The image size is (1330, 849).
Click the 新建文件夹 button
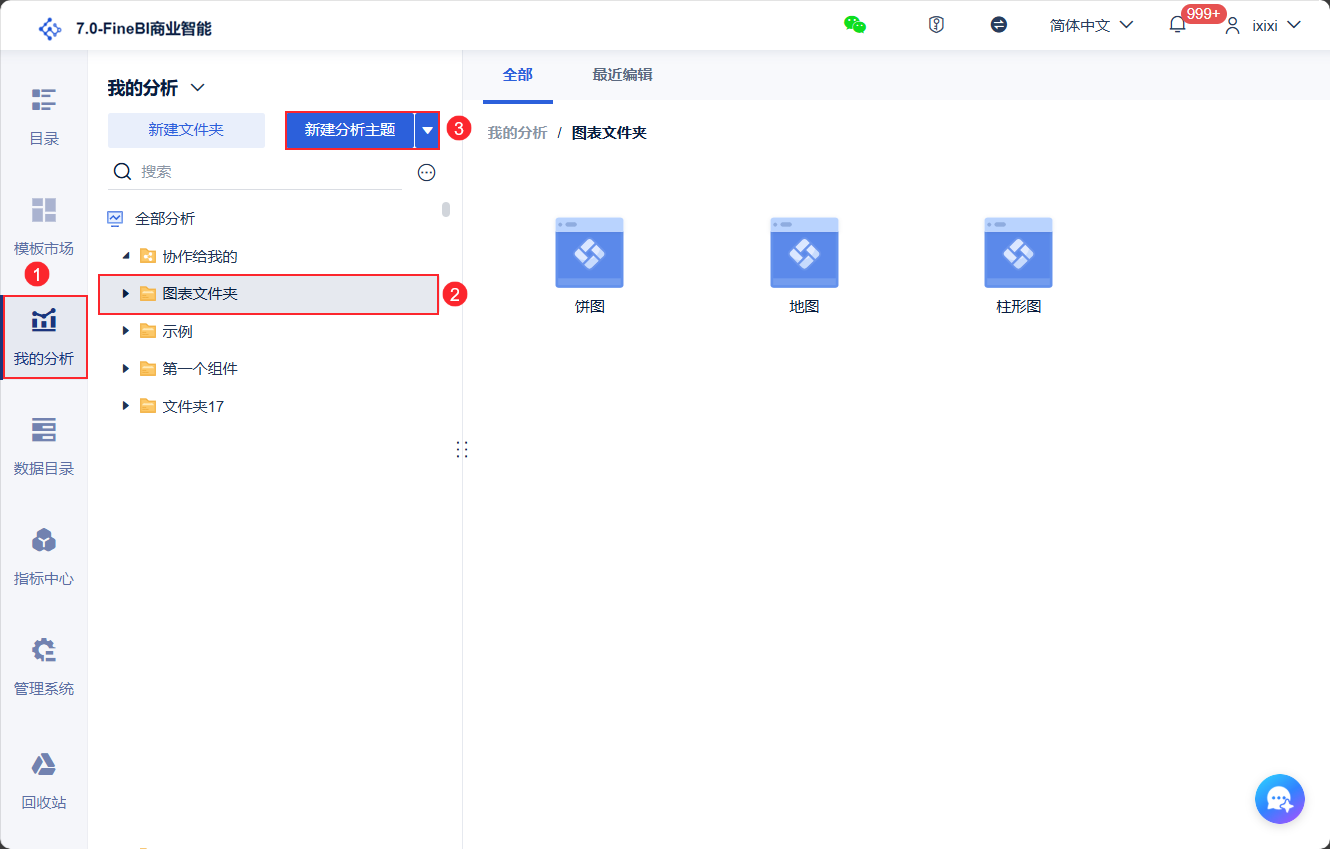pyautogui.click(x=186, y=130)
